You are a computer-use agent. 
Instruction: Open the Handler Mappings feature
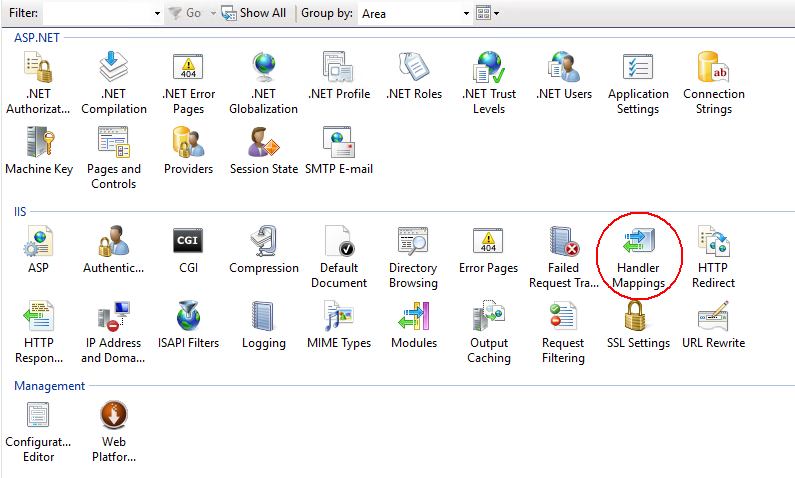(638, 257)
